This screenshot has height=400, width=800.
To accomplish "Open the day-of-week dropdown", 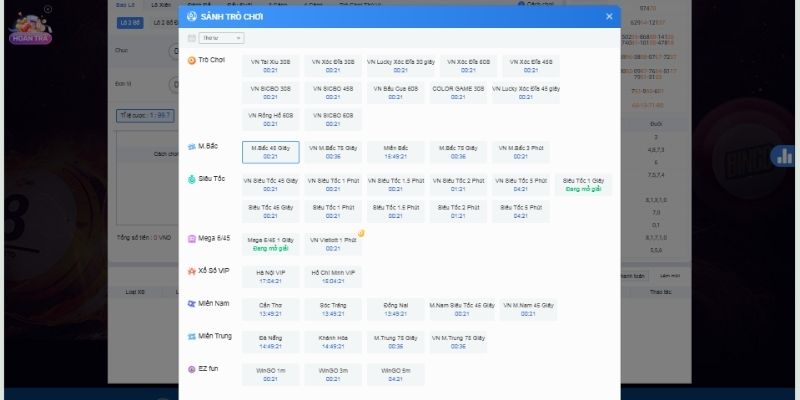I will click(x=222, y=38).
